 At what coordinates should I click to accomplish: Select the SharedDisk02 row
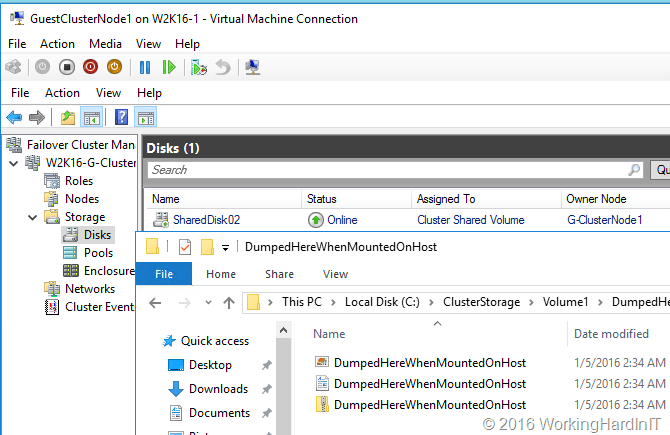click(408, 220)
